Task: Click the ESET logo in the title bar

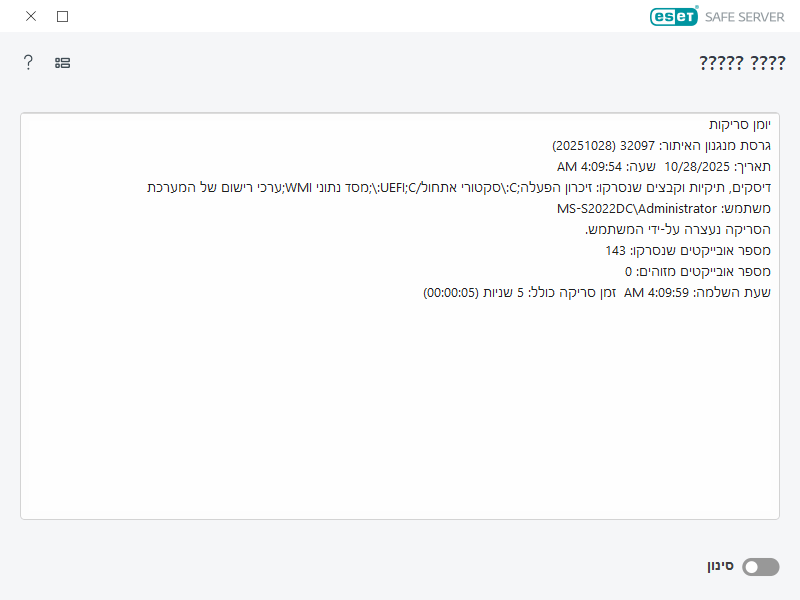Action: (672, 17)
